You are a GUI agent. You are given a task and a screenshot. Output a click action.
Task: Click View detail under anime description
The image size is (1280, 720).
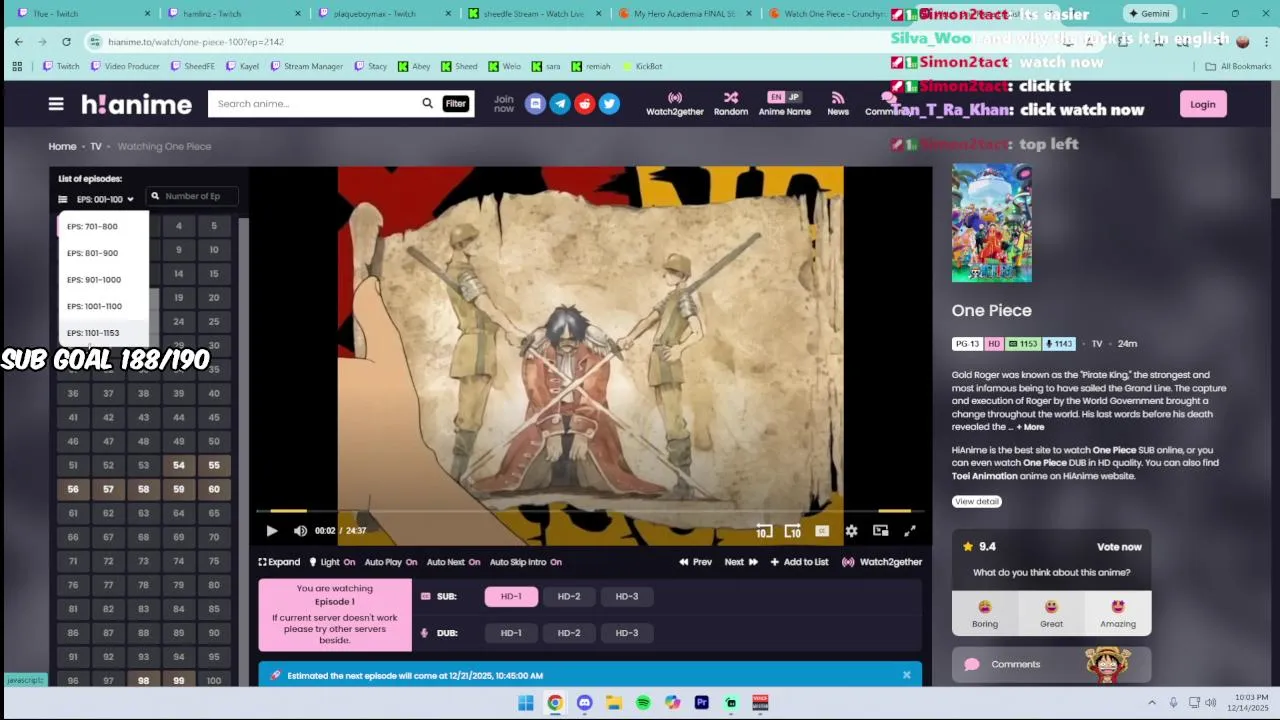[977, 502]
